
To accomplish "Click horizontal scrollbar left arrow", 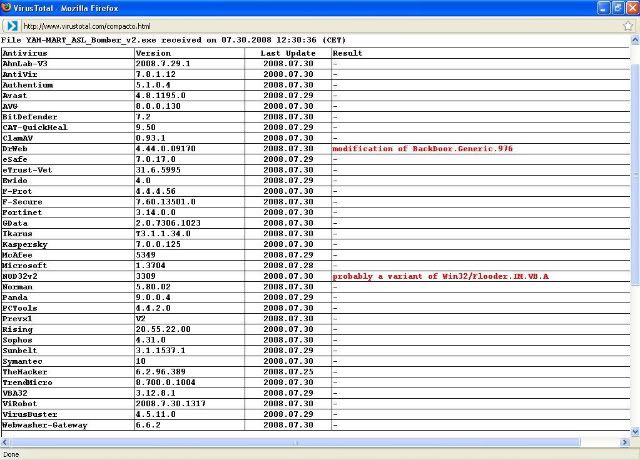I will [x=4, y=442].
